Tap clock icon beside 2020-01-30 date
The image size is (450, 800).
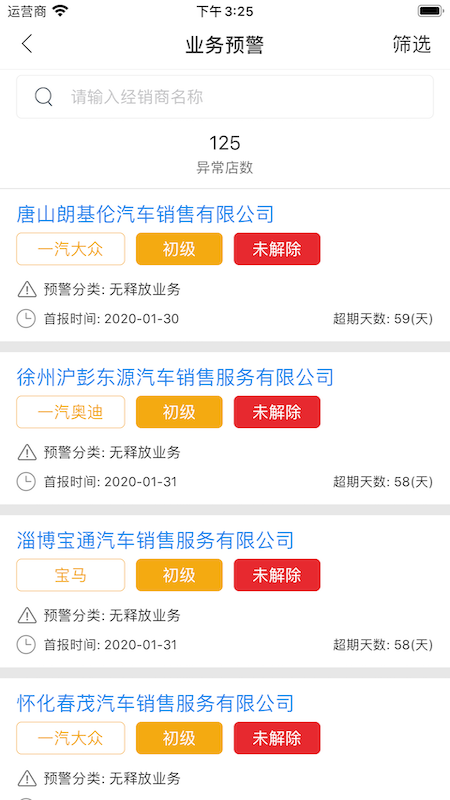click(x=27, y=319)
